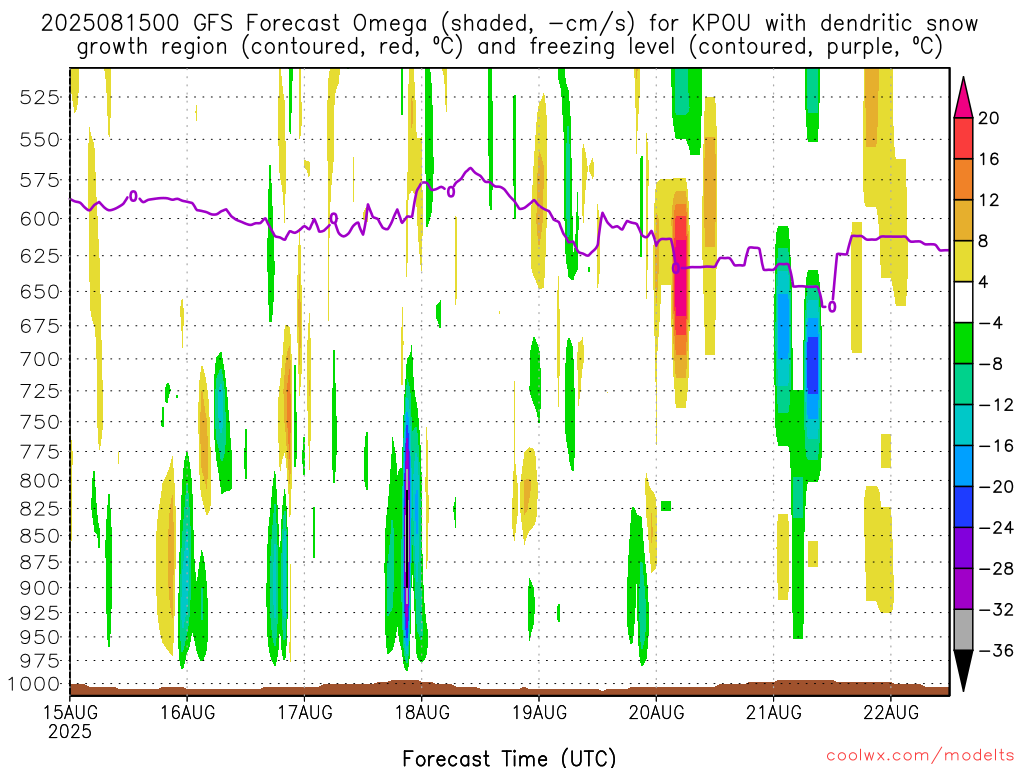This screenshot has height=768, width=1024.
Task: Click the 18AUG time axis label
Action: pos(422,712)
